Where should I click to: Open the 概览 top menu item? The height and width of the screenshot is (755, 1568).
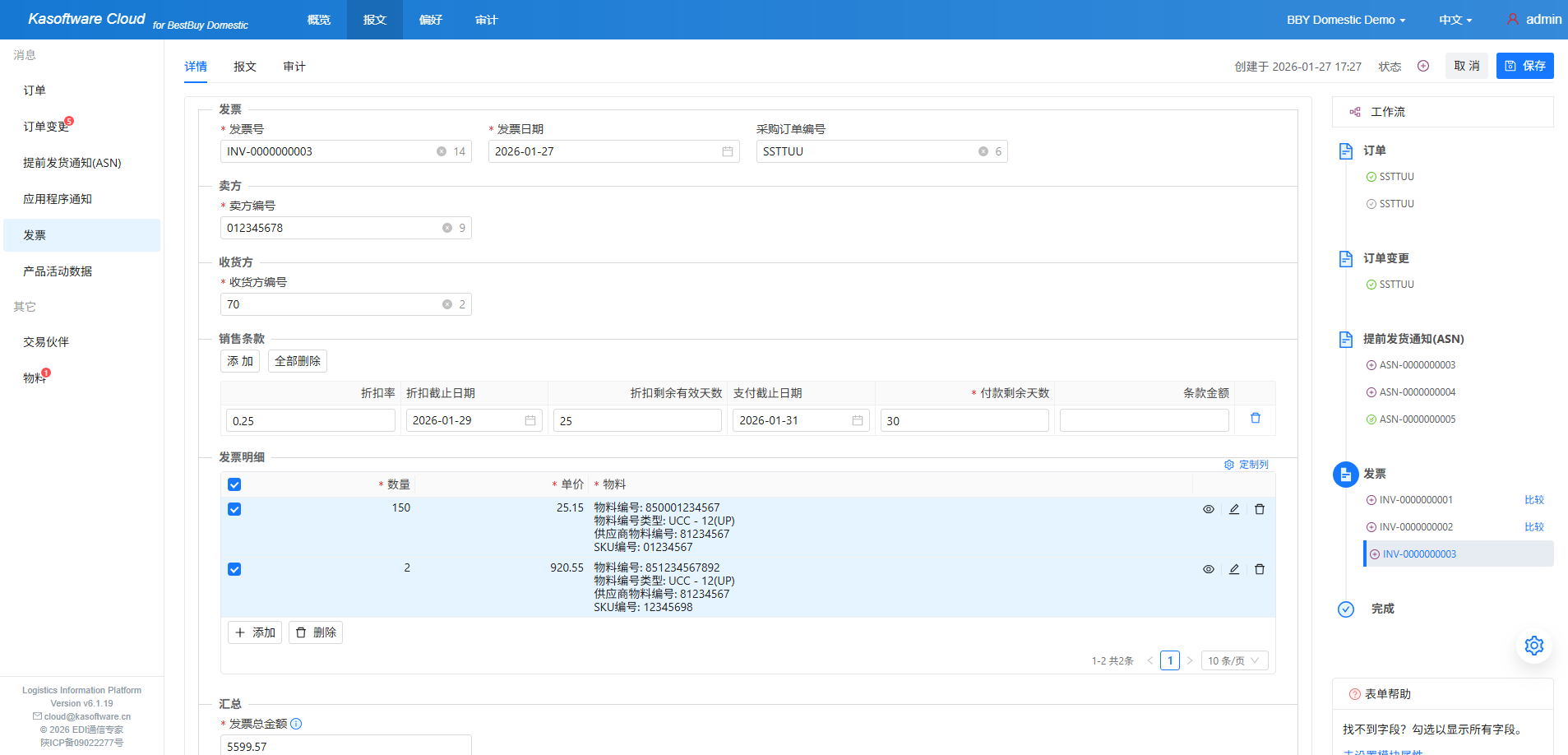[x=318, y=20]
